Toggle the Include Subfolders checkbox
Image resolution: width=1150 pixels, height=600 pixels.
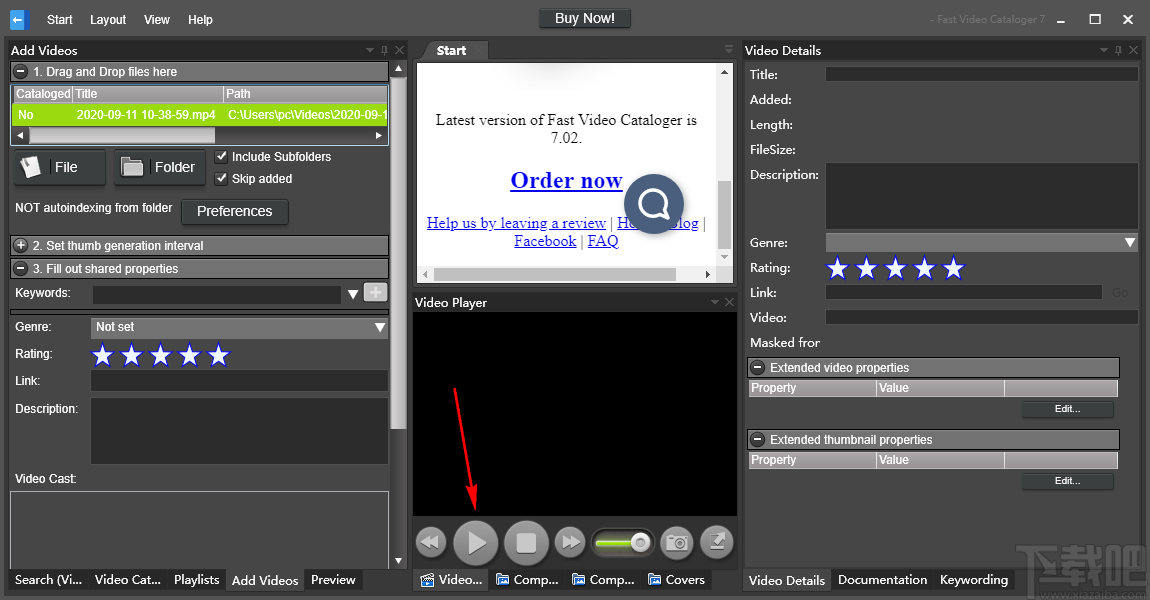click(221, 156)
